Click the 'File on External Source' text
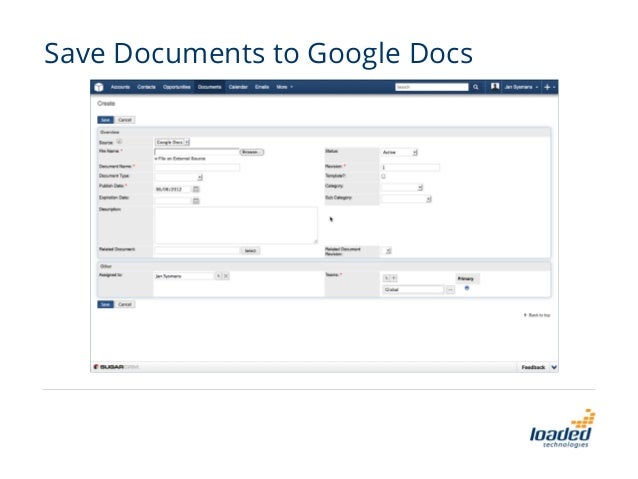Image resolution: width=638 pixels, height=479 pixels. click(x=180, y=159)
